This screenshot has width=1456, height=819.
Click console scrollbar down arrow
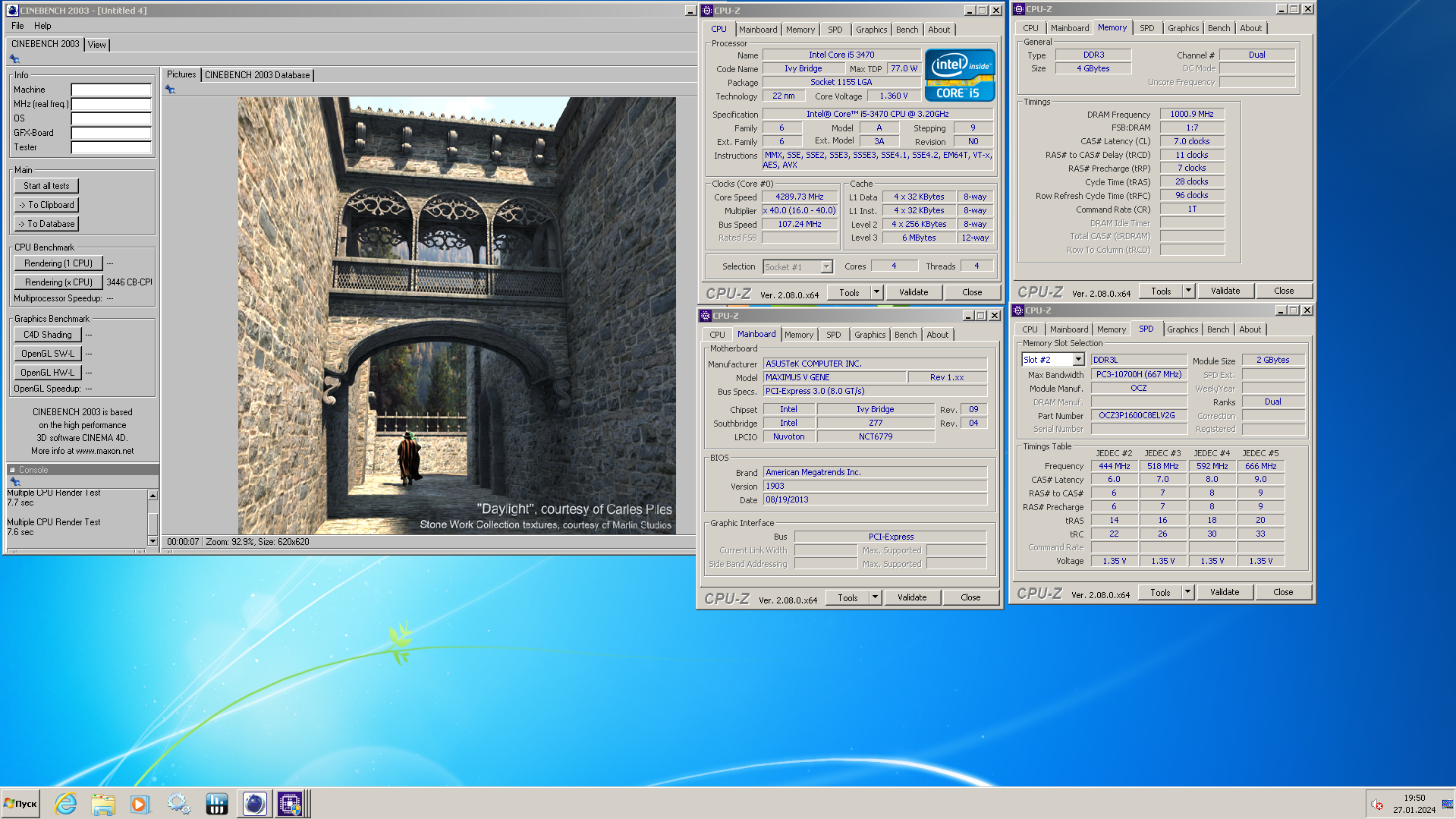click(x=153, y=541)
